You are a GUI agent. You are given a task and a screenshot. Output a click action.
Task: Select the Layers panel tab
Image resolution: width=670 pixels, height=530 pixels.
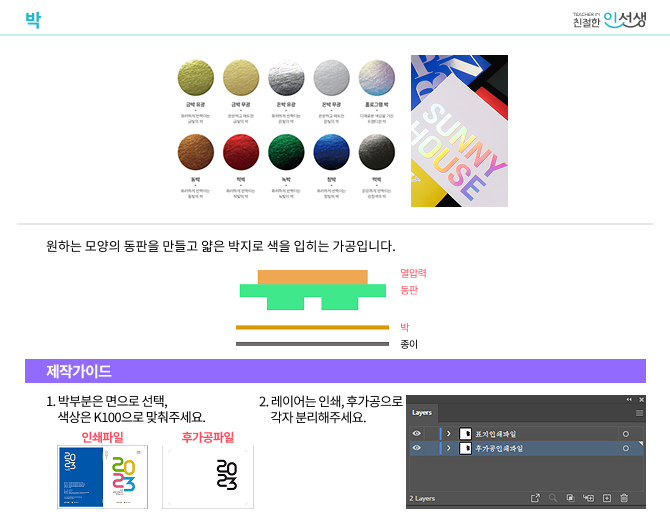[422, 412]
